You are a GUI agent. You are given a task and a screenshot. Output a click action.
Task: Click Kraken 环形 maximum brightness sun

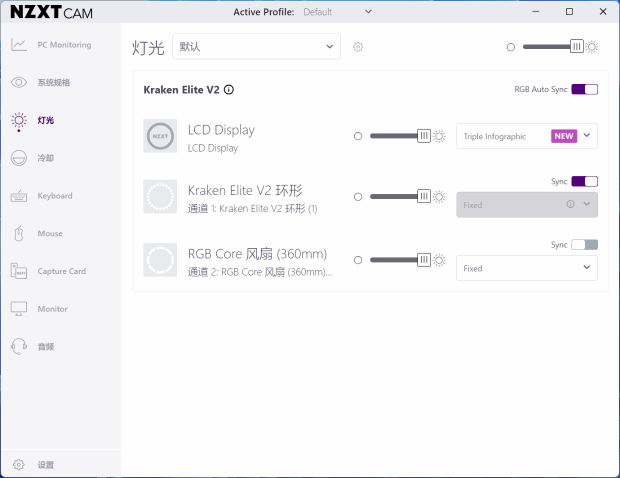pos(439,196)
